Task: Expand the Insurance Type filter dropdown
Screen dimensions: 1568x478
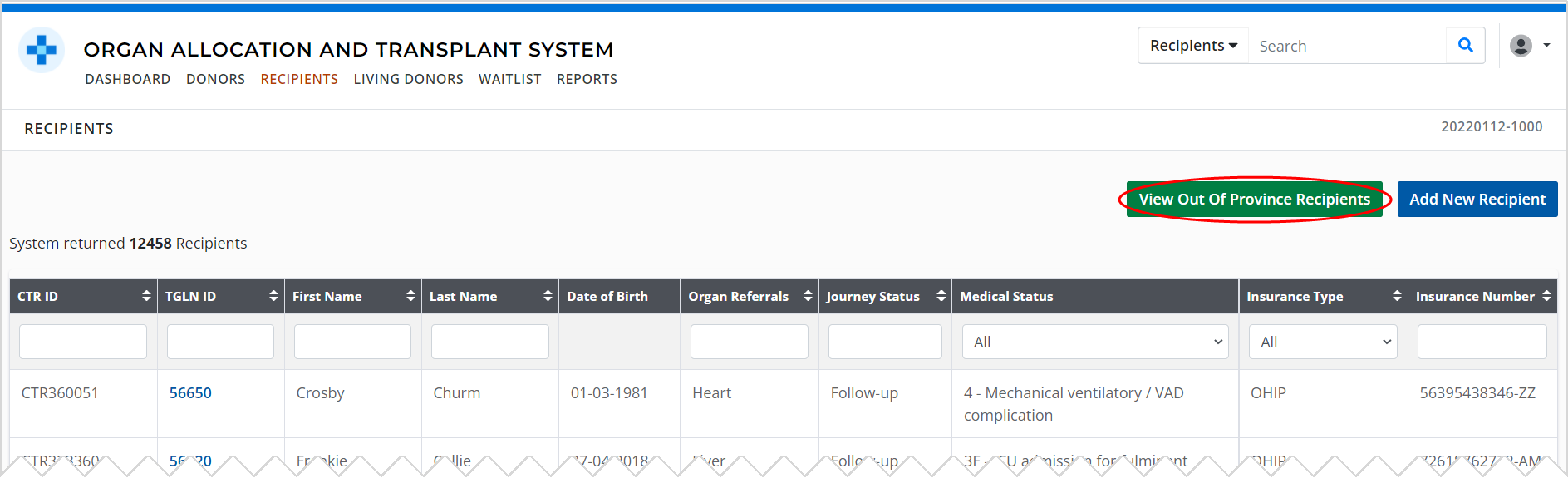Action: [x=1323, y=342]
